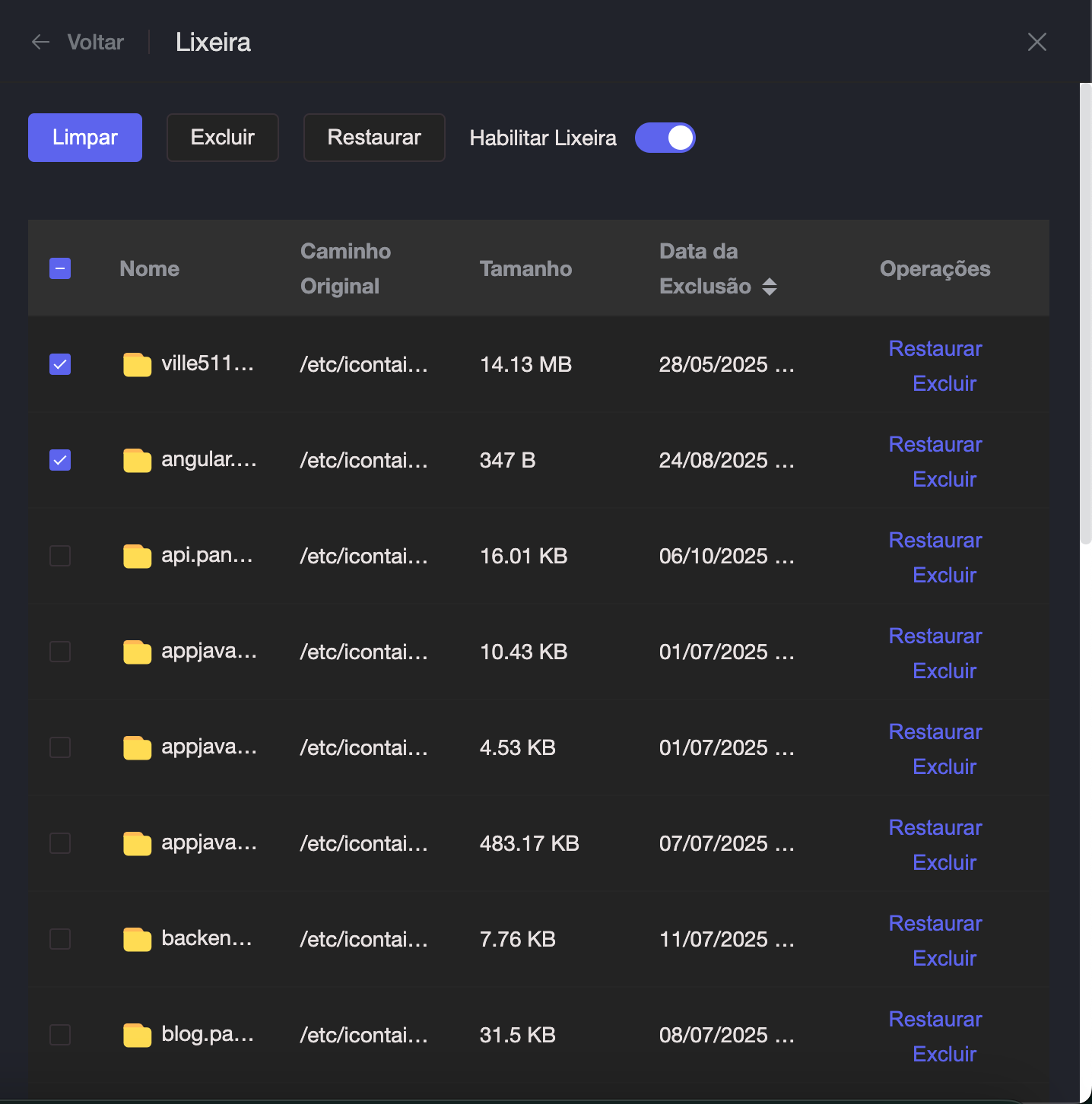
Task: Disable the Habilitar Lixeira switch
Action: [x=665, y=138]
